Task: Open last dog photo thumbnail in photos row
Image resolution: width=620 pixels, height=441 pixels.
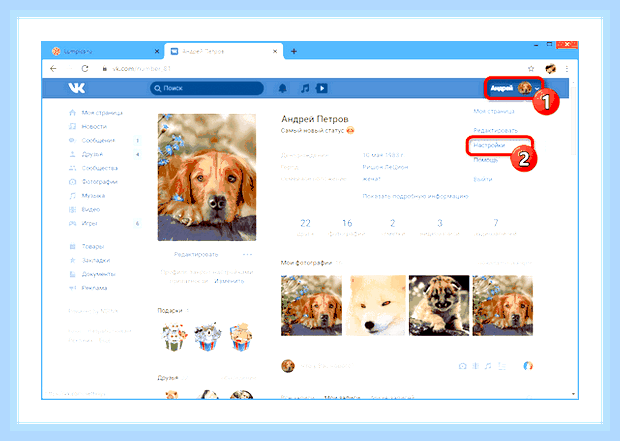Action: pos(503,305)
